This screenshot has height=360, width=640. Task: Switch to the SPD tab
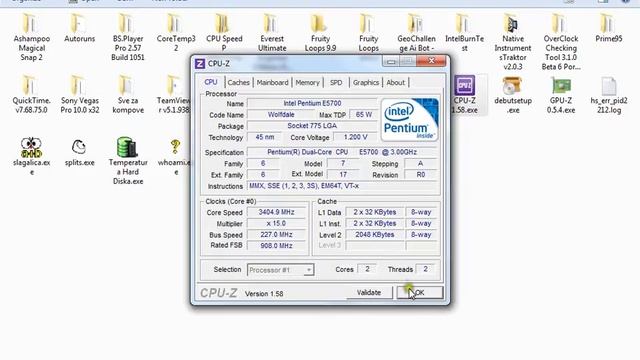pos(336,82)
